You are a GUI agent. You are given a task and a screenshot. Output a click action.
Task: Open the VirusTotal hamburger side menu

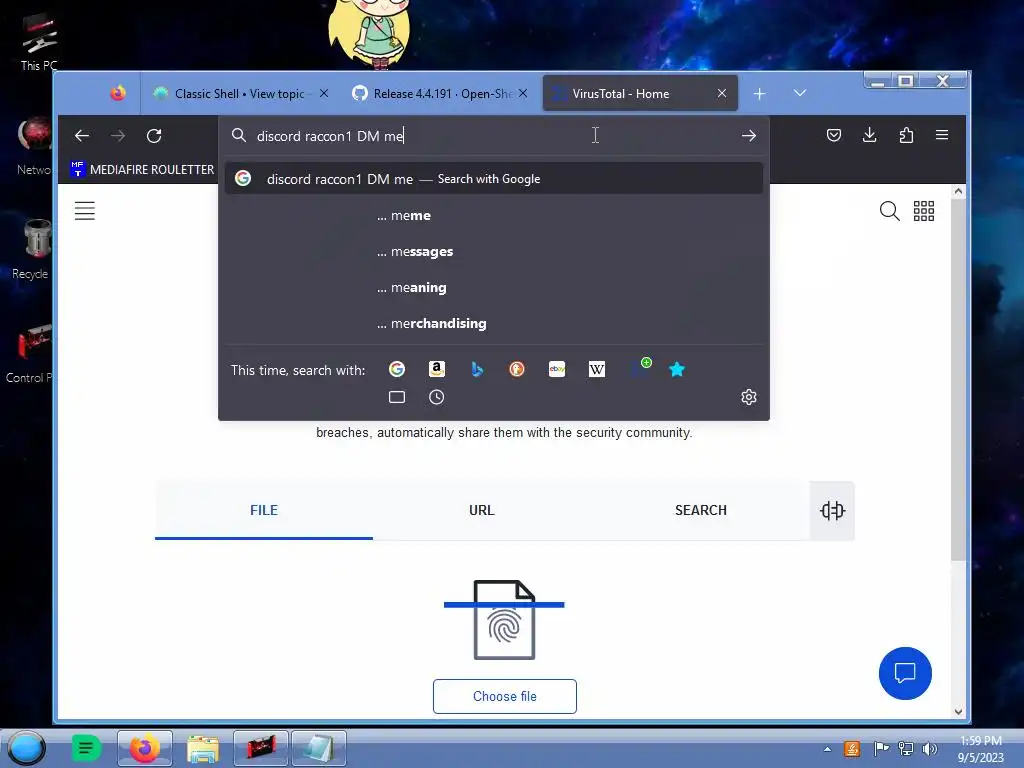tap(84, 211)
